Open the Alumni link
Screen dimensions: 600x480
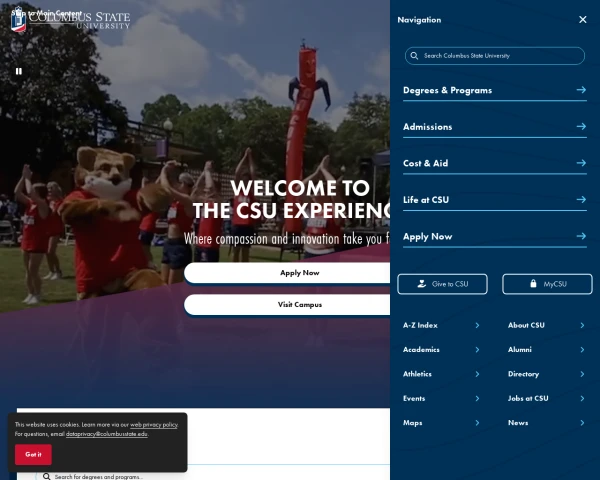520,350
